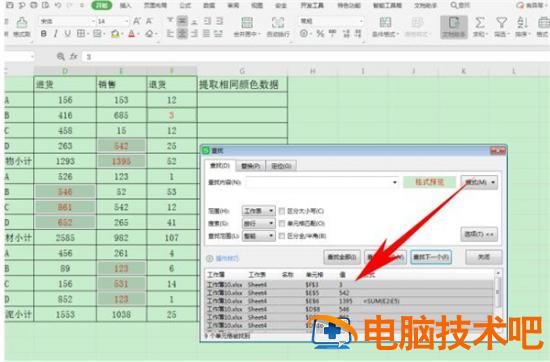Align text left in ribbon

tap(170, 34)
